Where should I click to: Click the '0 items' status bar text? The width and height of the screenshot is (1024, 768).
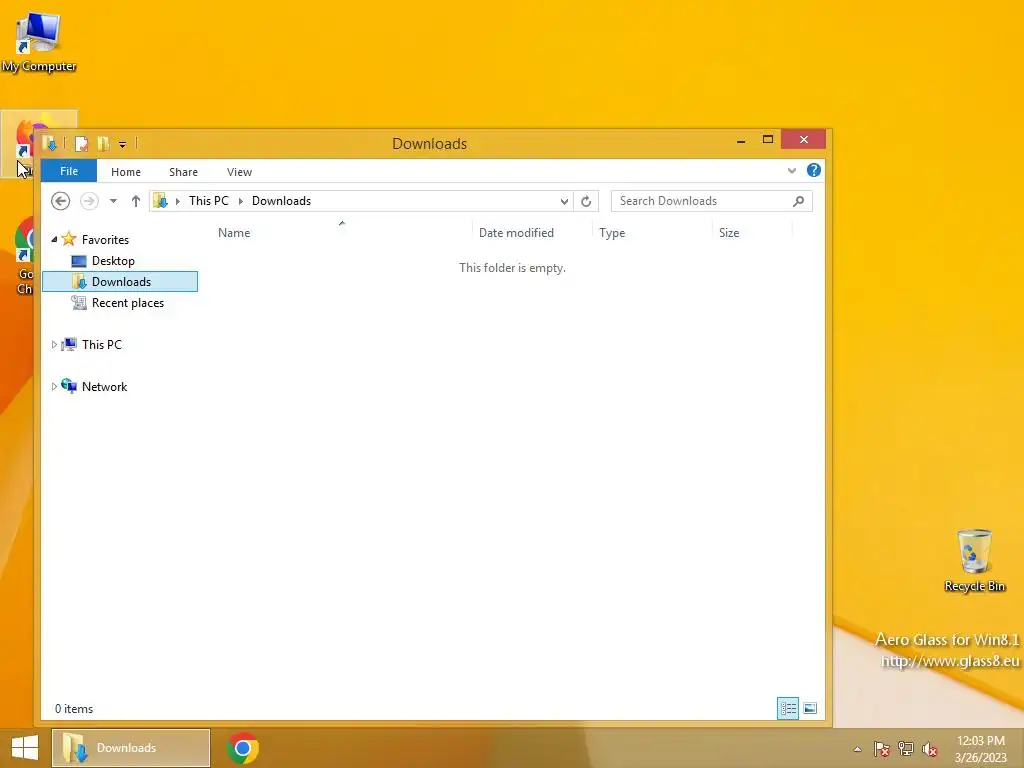click(x=74, y=709)
